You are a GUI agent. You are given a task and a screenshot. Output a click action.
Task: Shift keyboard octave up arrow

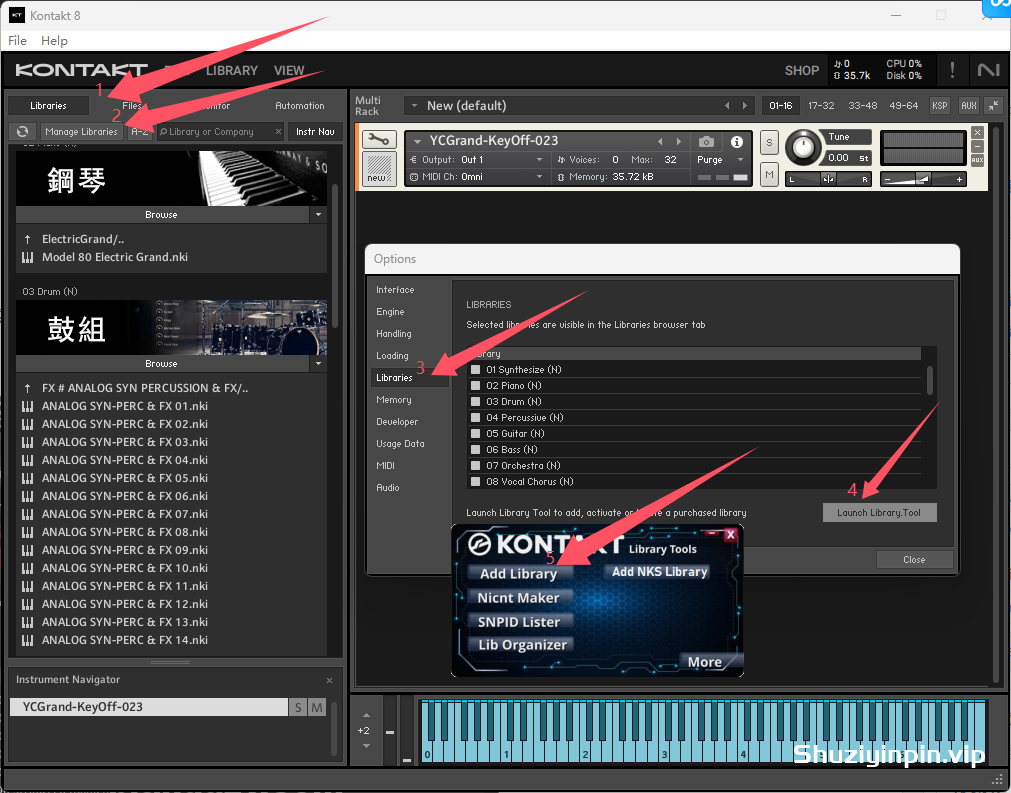click(x=366, y=716)
